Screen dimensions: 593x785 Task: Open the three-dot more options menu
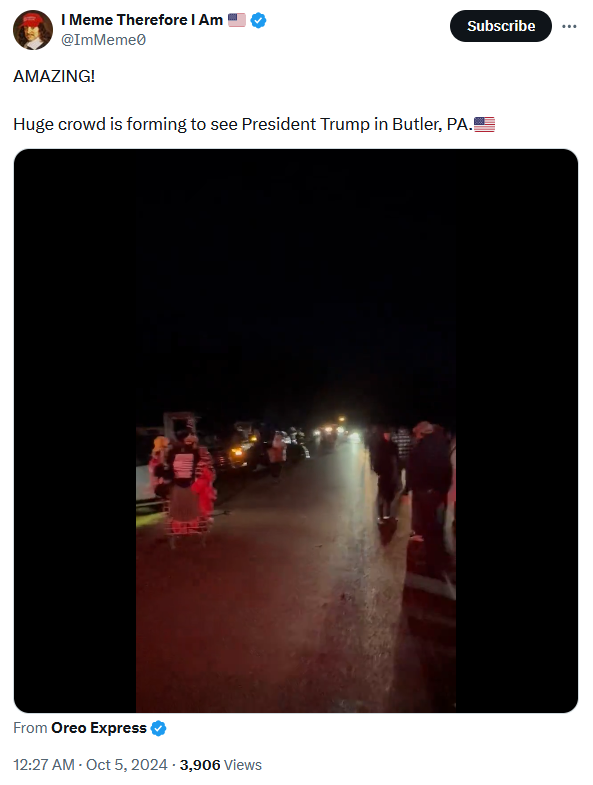point(569,26)
